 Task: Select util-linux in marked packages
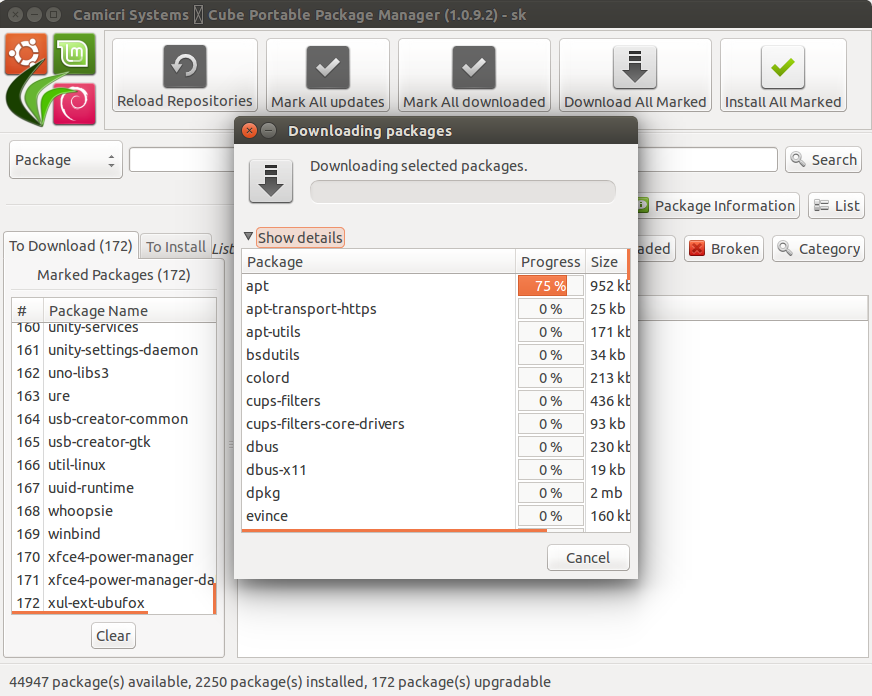[x=113, y=465]
